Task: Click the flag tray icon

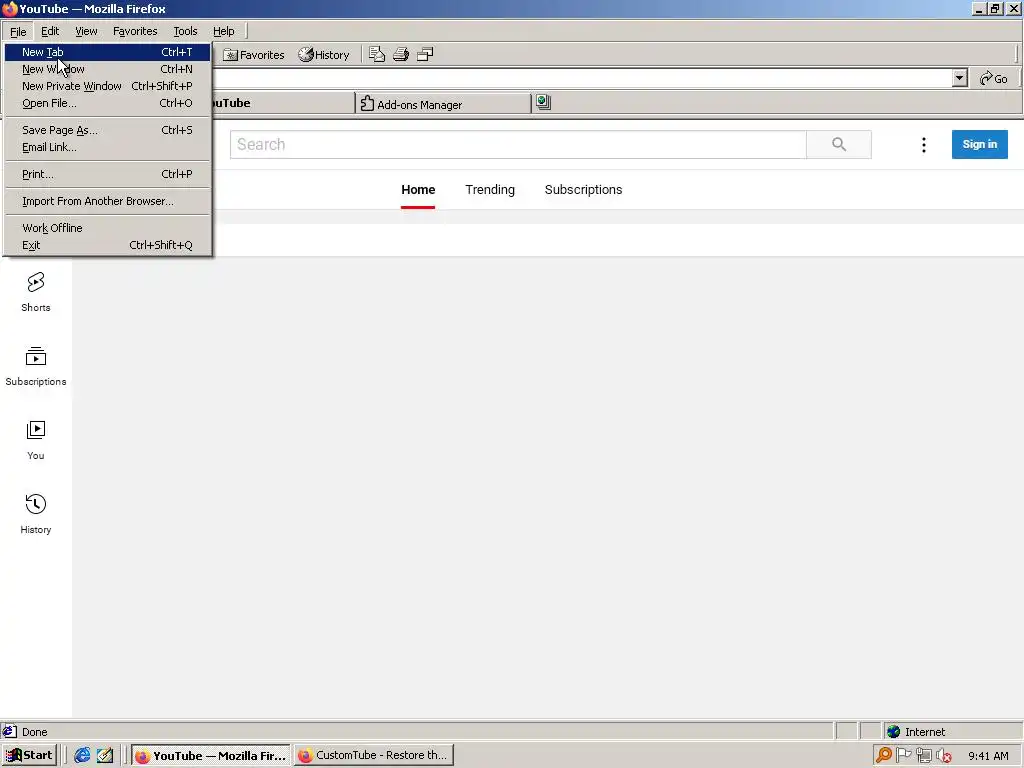Action: (904, 756)
